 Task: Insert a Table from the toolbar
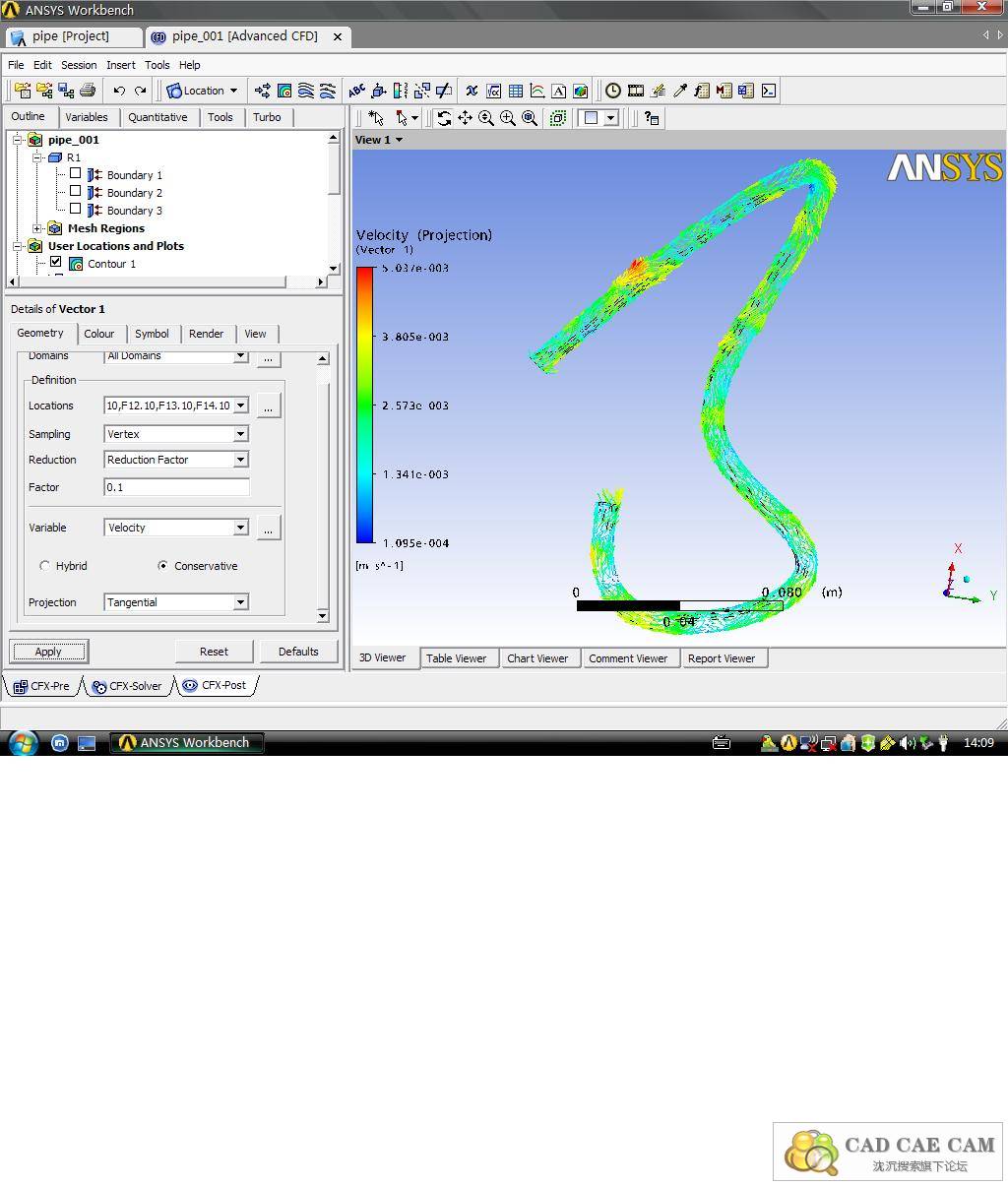click(x=515, y=91)
